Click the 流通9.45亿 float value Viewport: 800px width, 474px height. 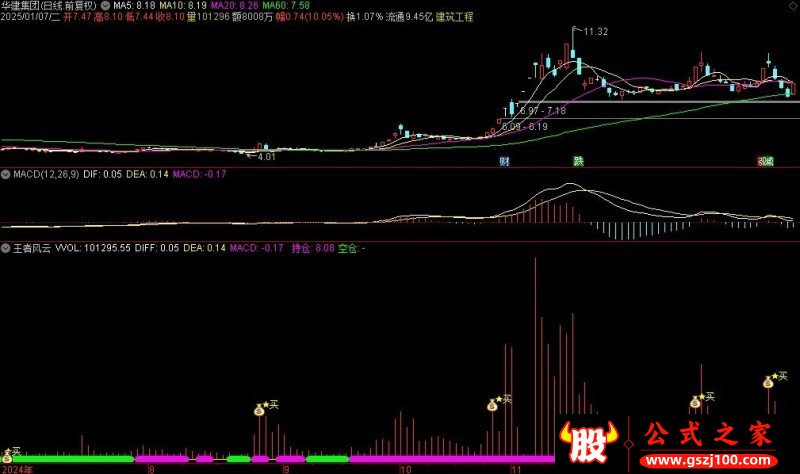(409, 17)
